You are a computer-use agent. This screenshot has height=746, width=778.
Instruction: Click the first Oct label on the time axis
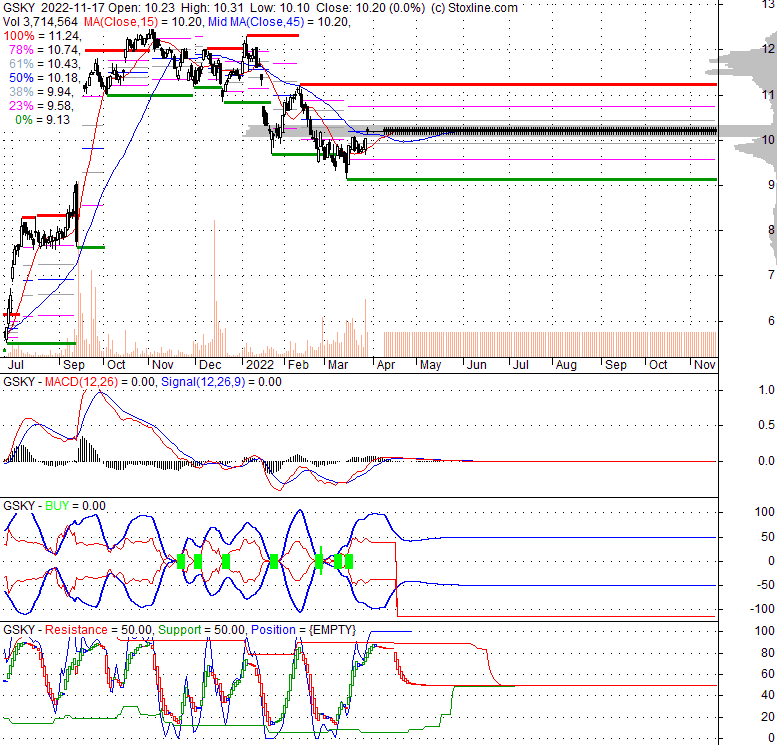[x=117, y=365]
